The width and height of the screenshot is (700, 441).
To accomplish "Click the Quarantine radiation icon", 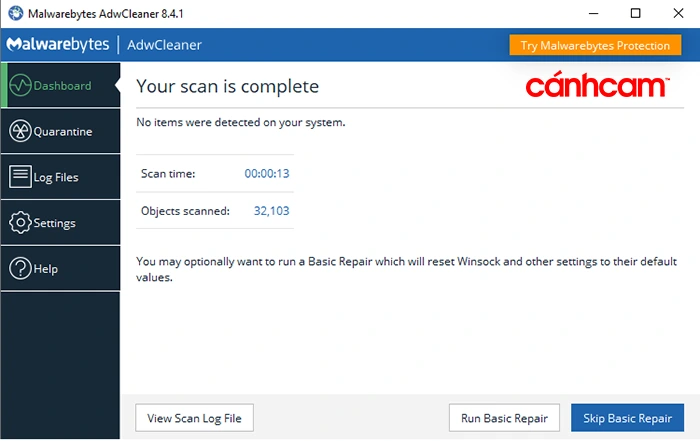I will (21, 131).
